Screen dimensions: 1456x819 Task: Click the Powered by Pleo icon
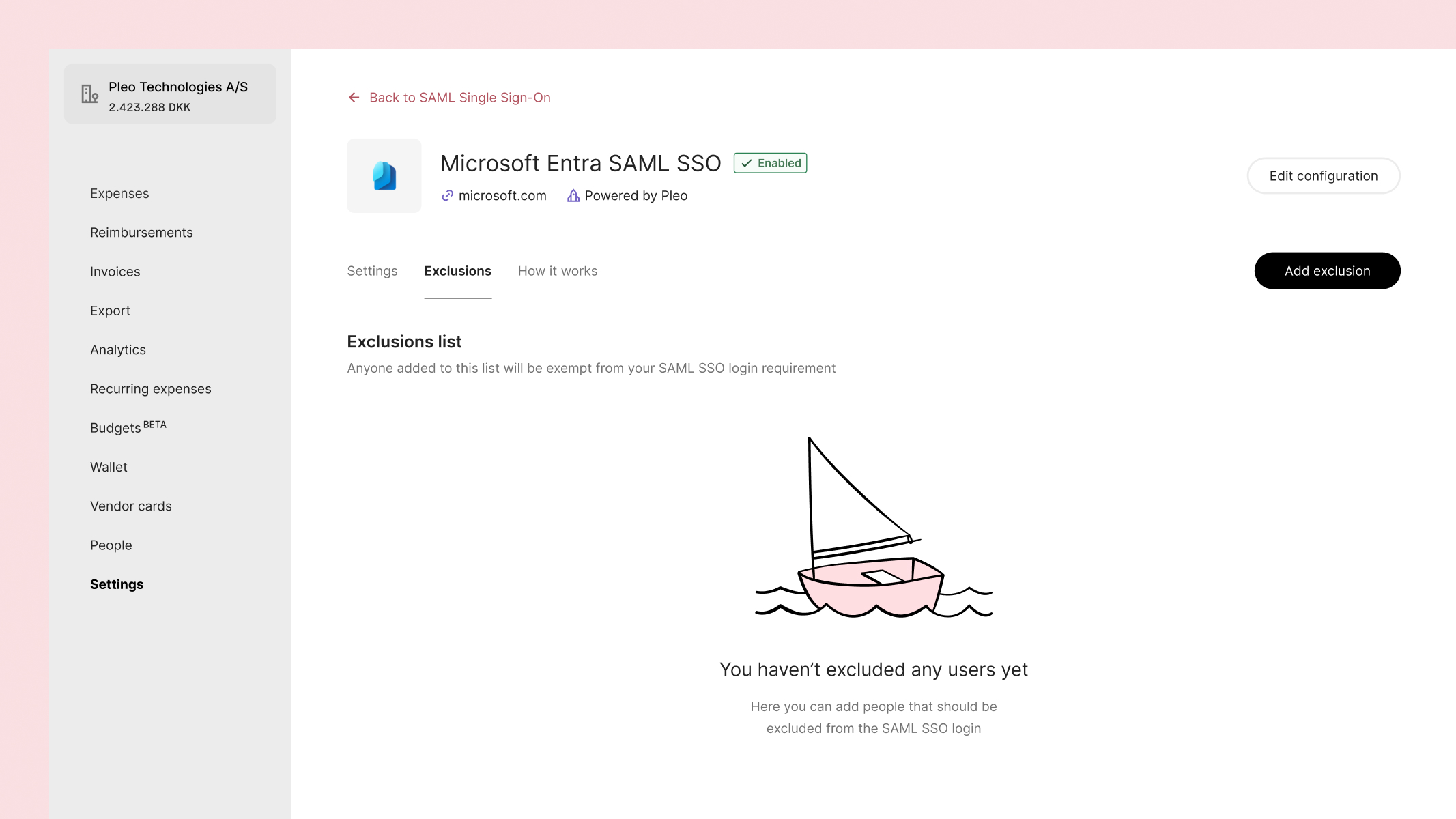pos(573,196)
